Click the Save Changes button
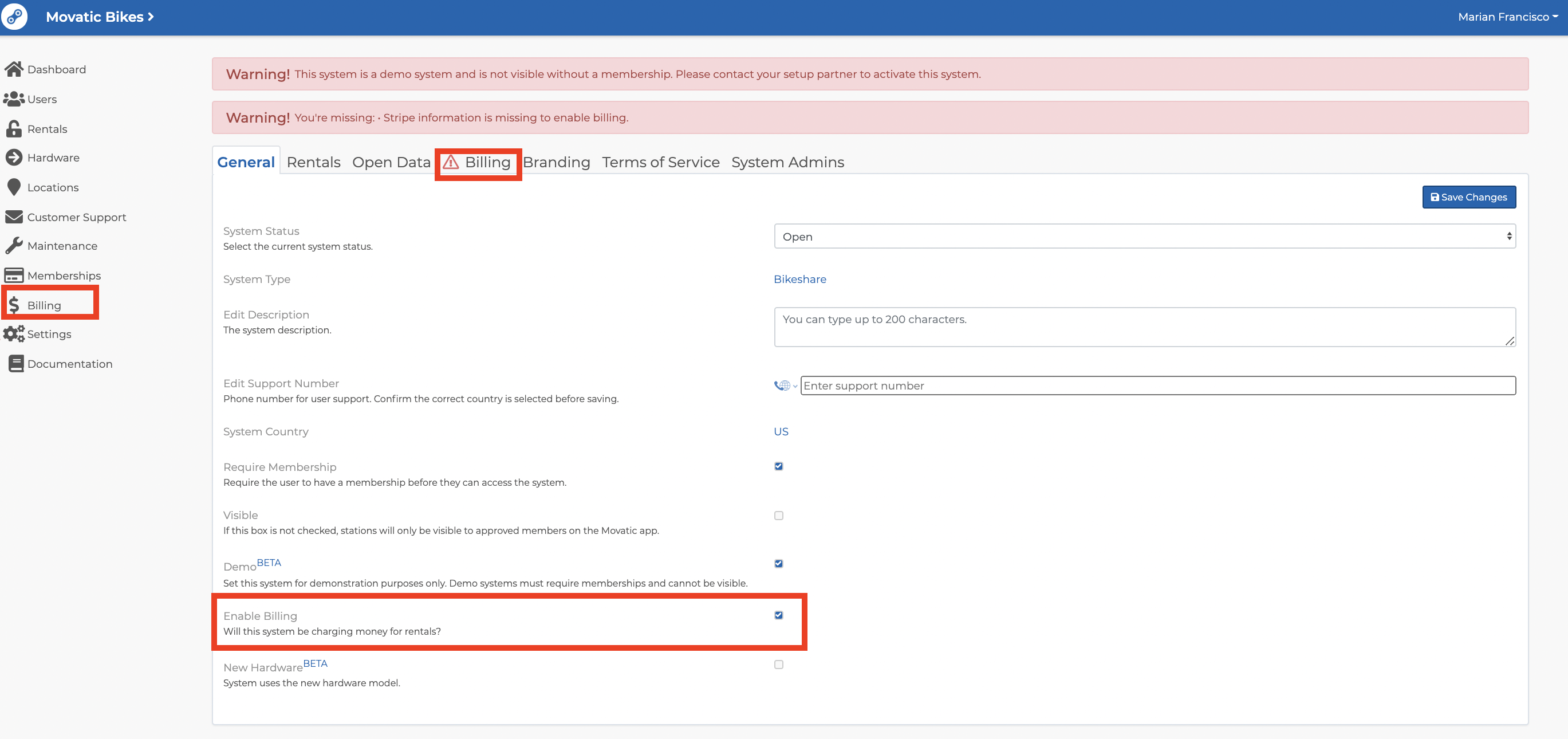The width and height of the screenshot is (1568, 739). tap(1469, 197)
